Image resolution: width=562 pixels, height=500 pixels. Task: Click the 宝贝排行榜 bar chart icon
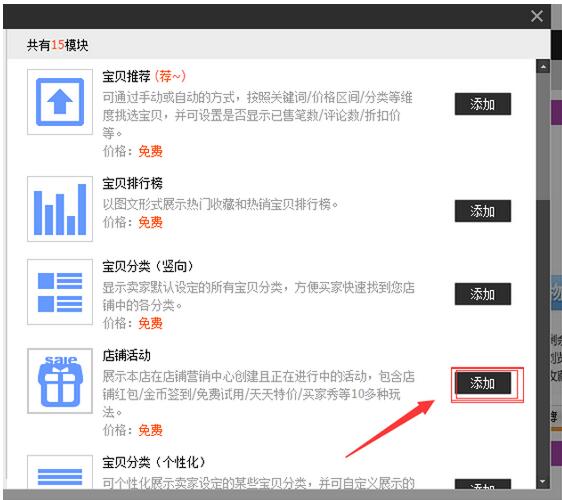60,209
